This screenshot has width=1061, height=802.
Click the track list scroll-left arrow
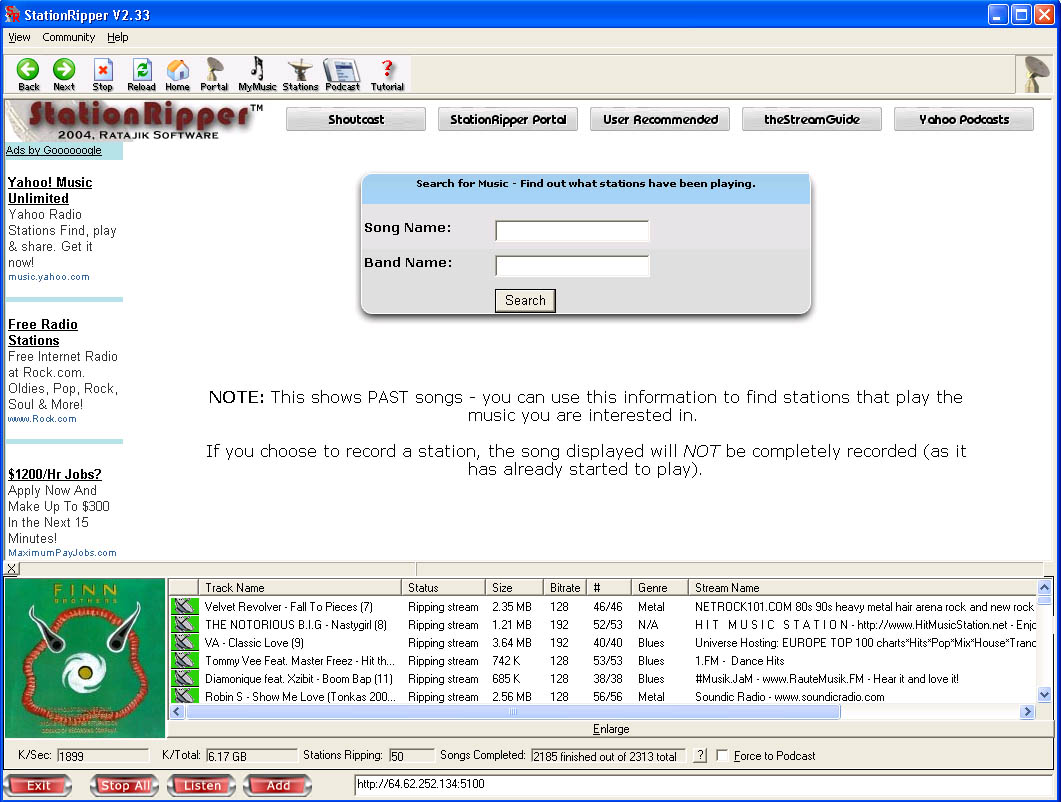click(x=177, y=711)
